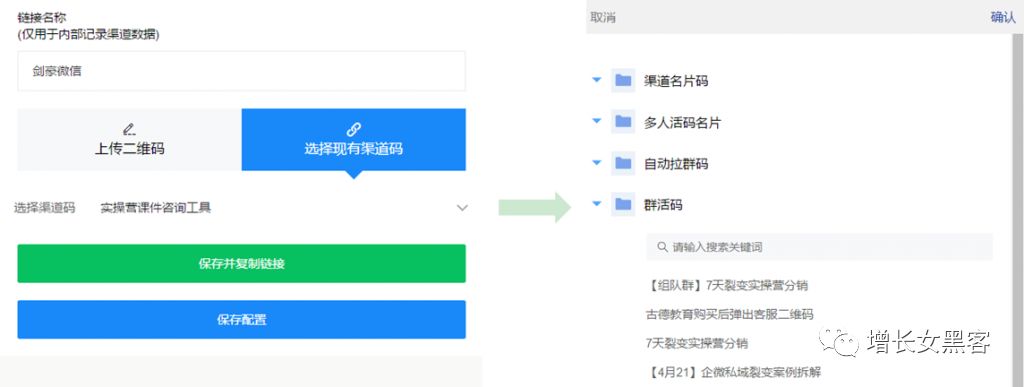Click the 实操营课件咨询工具 selected value
Viewport: 1024px width, 387px height.
click(x=155, y=208)
